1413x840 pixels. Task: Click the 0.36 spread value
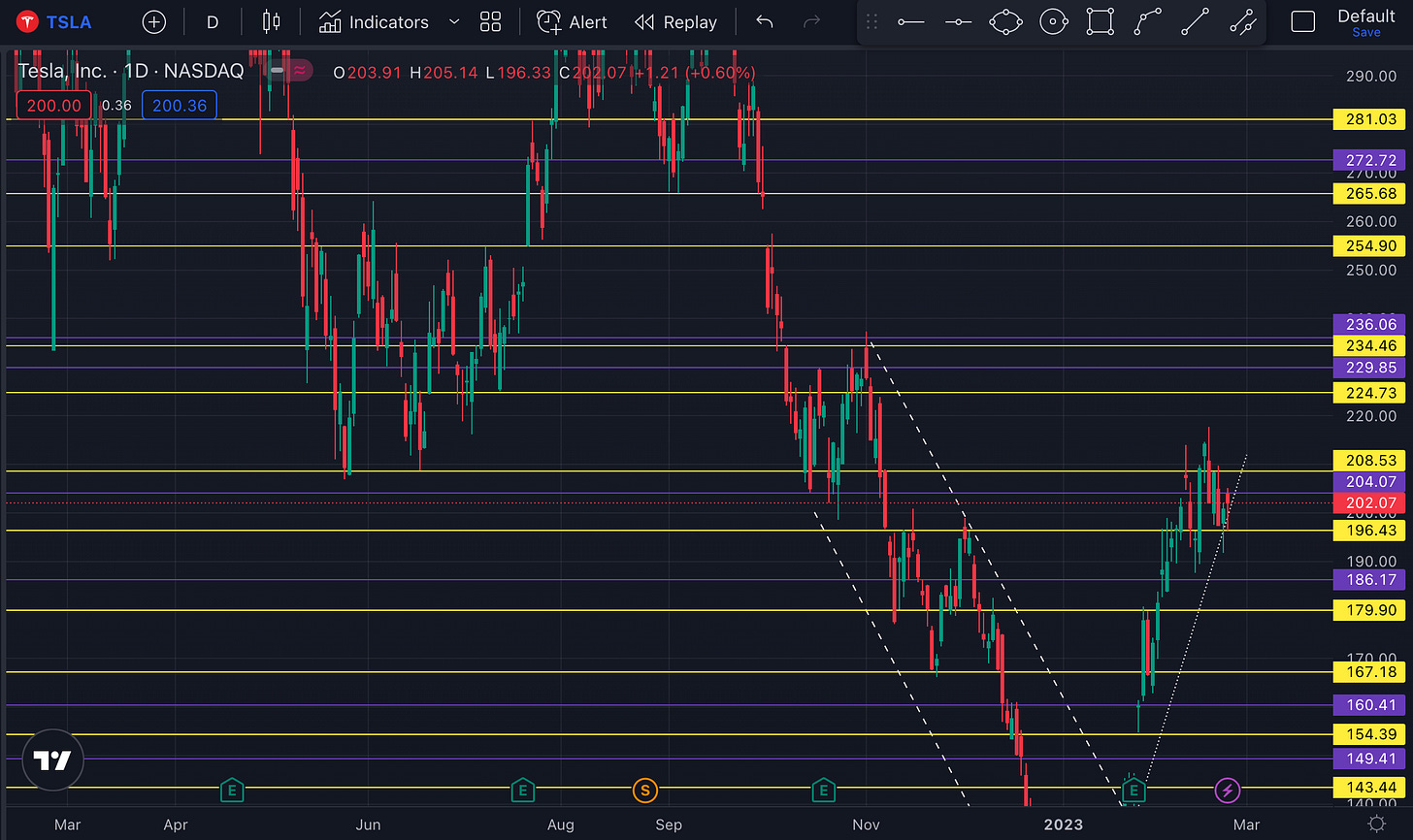(x=116, y=106)
